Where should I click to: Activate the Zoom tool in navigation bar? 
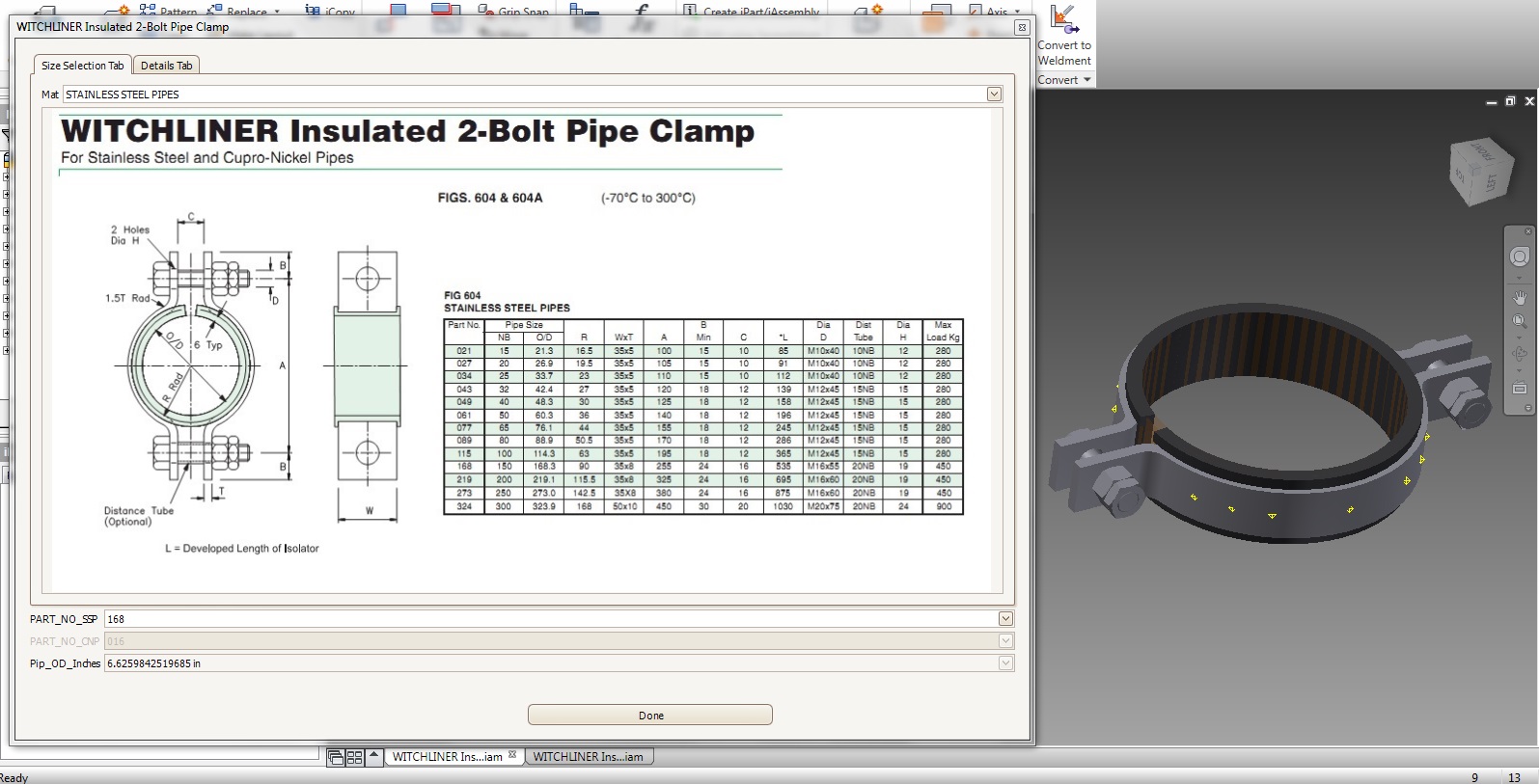click(1519, 321)
